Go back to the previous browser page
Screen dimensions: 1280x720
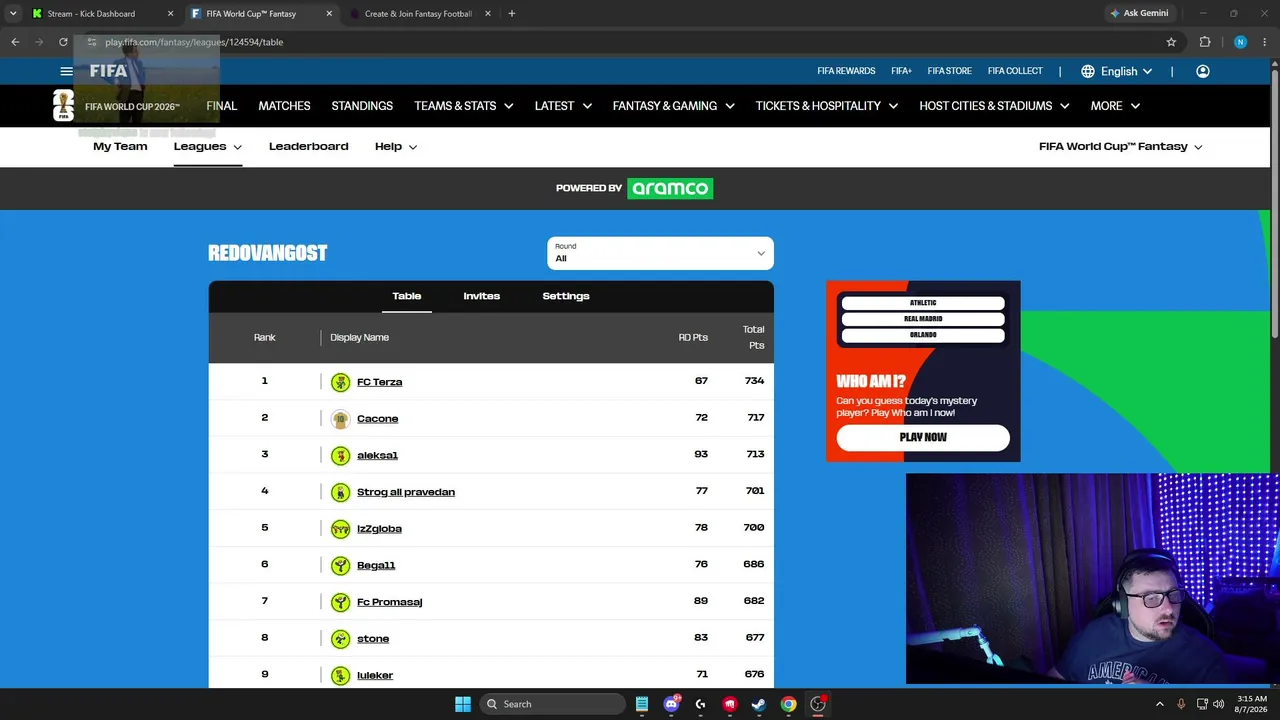(x=15, y=42)
